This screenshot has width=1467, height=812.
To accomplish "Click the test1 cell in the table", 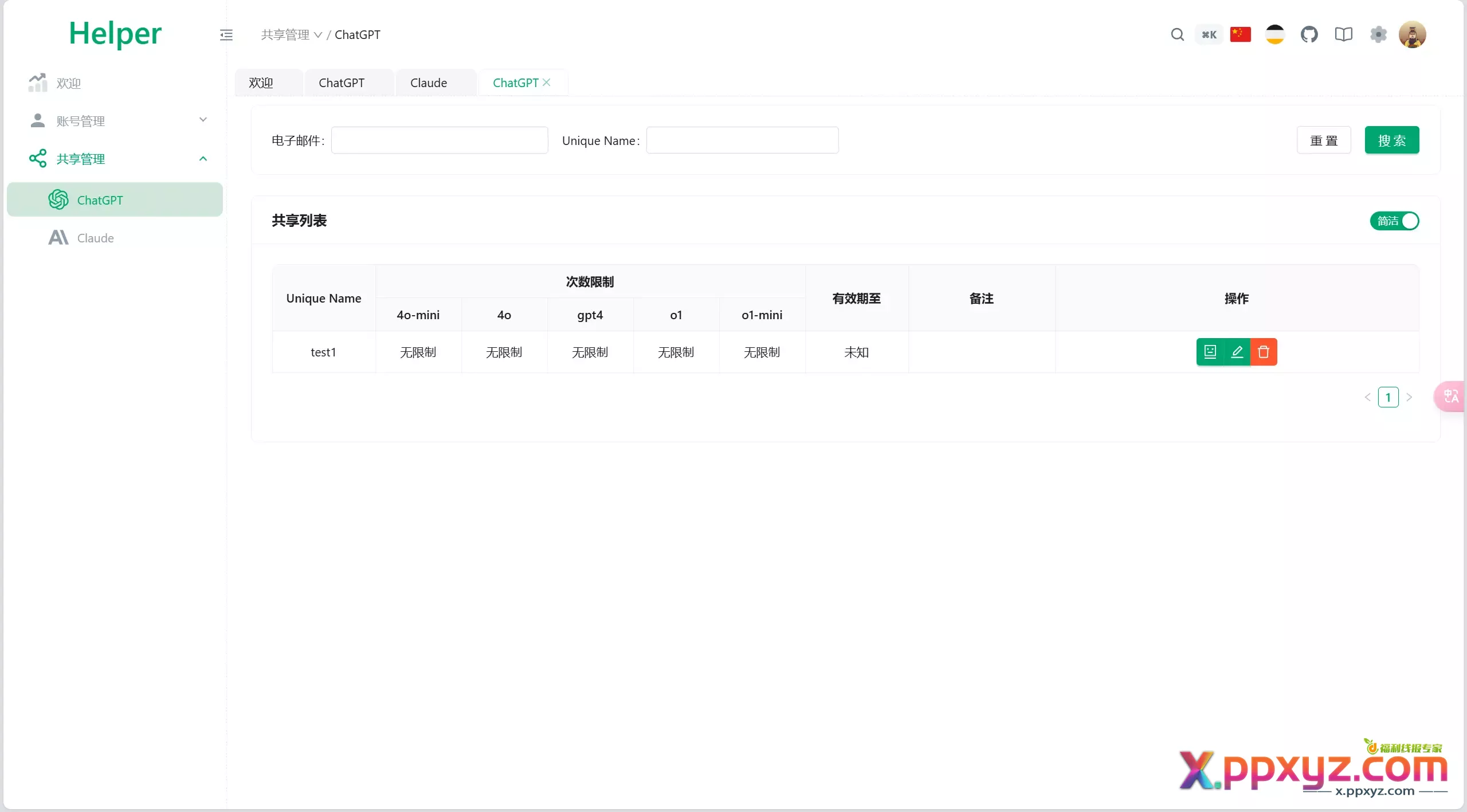I will 323,352.
